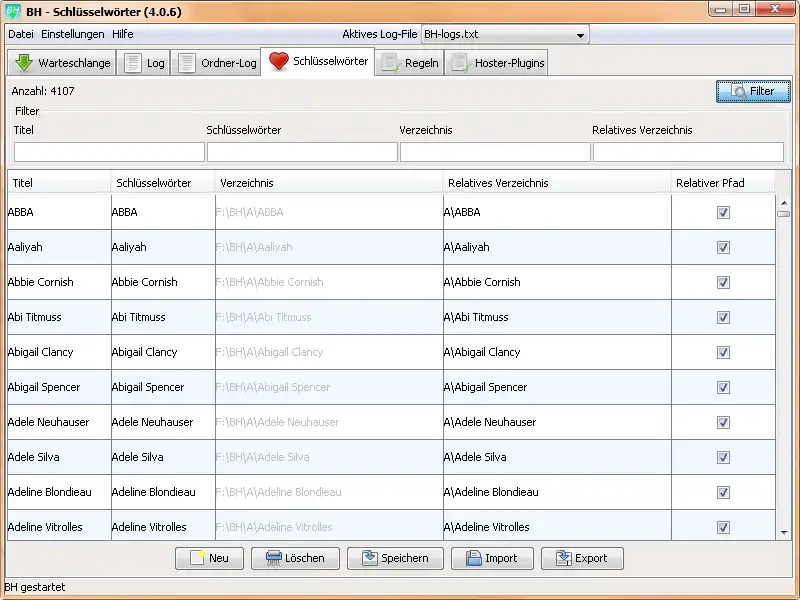Select directory cell 'F:\BH\A\Abigail Clancy'

[x=329, y=352]
